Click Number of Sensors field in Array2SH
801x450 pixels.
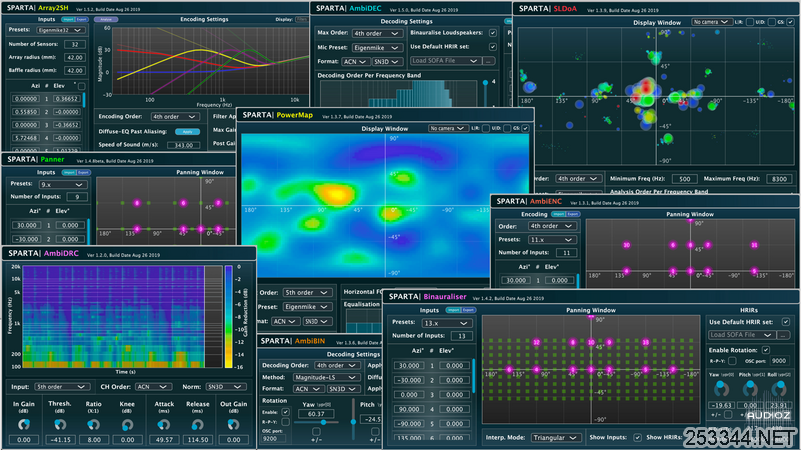75,44
